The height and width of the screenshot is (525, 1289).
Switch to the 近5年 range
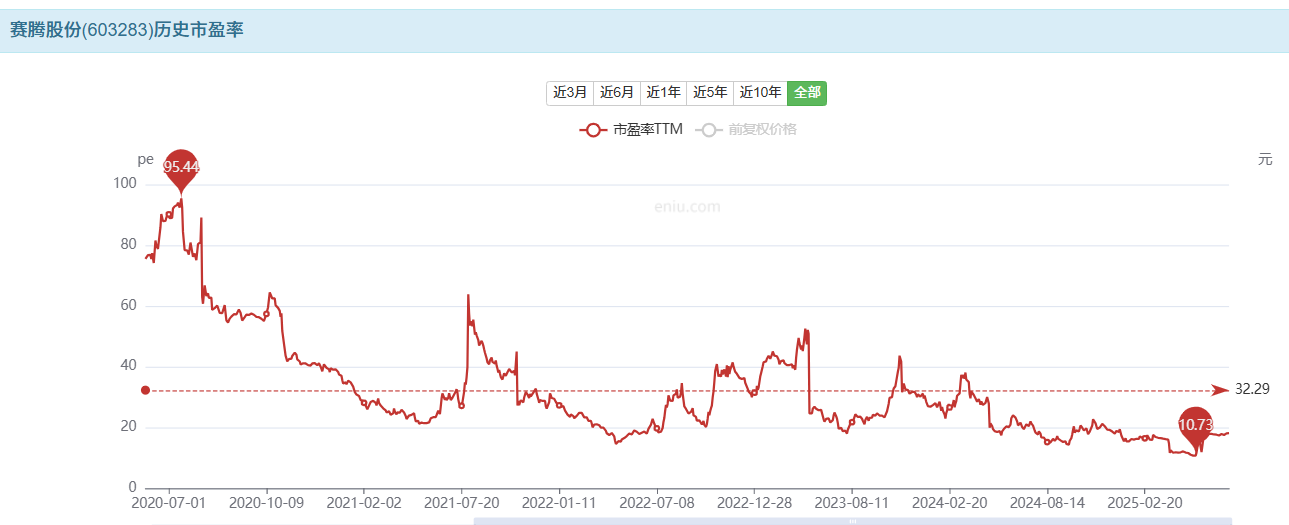click(x=710, y=93)
